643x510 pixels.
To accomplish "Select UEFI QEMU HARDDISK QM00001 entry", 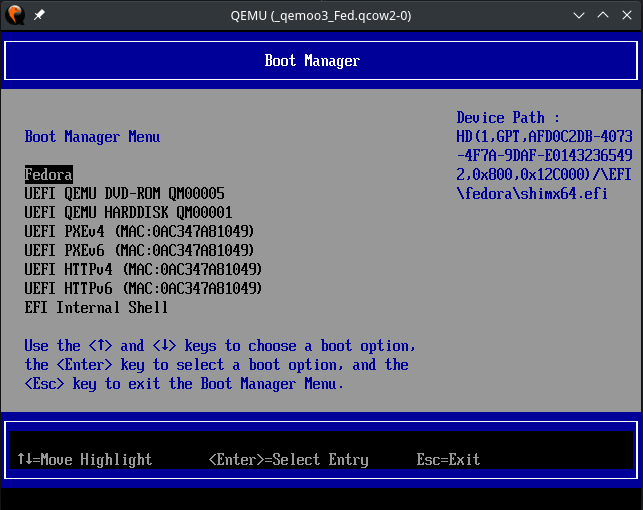I will (128, 212).
